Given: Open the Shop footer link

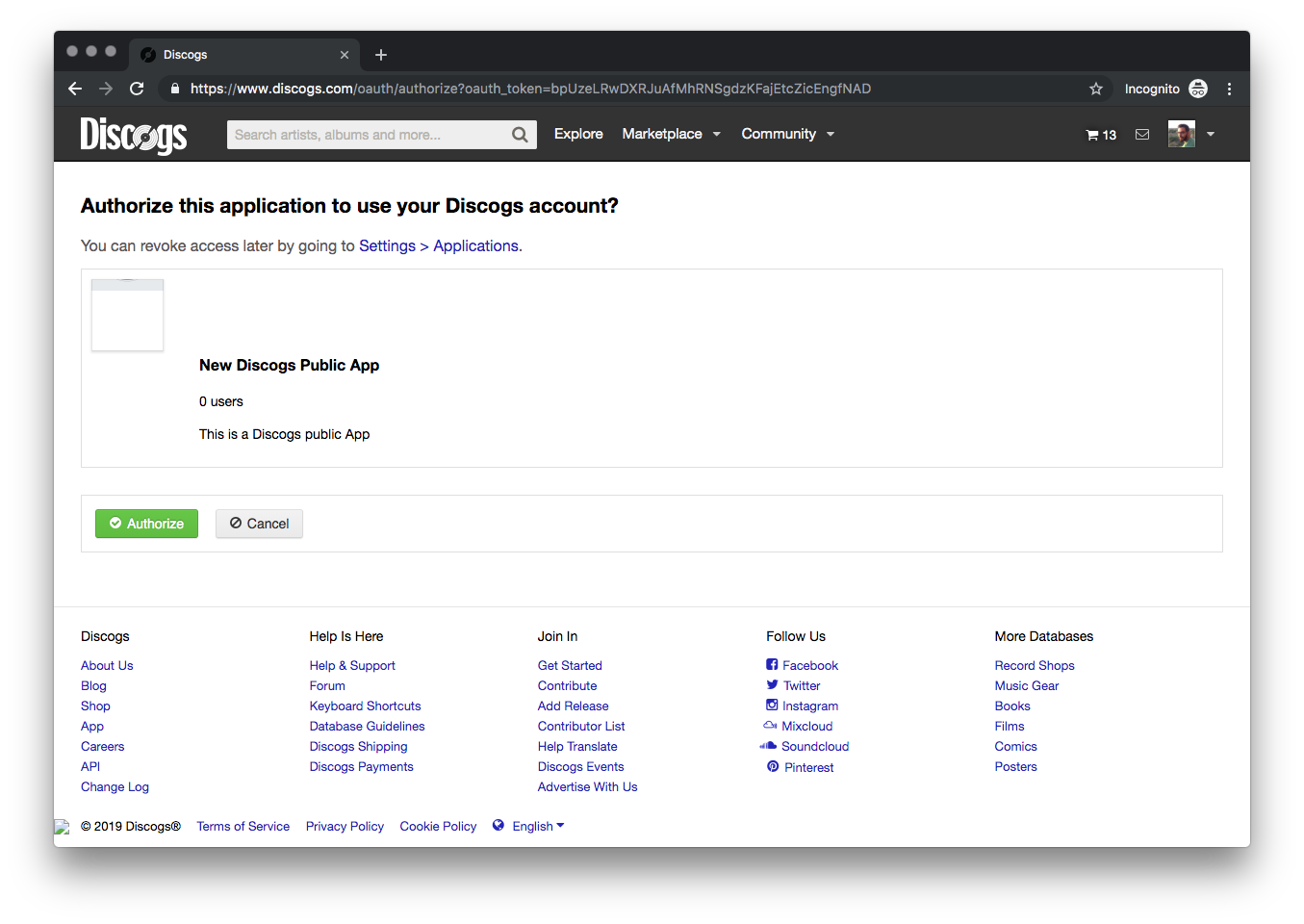Looking at the screenshot, I should [x=95, y=706].
